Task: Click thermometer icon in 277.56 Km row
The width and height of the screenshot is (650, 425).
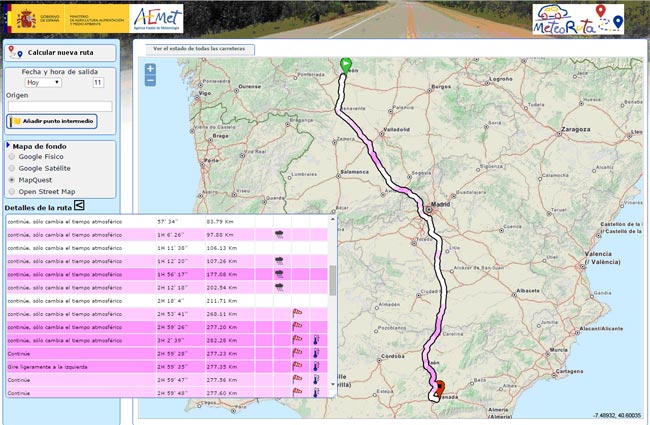Action: [x=316, y=380]
